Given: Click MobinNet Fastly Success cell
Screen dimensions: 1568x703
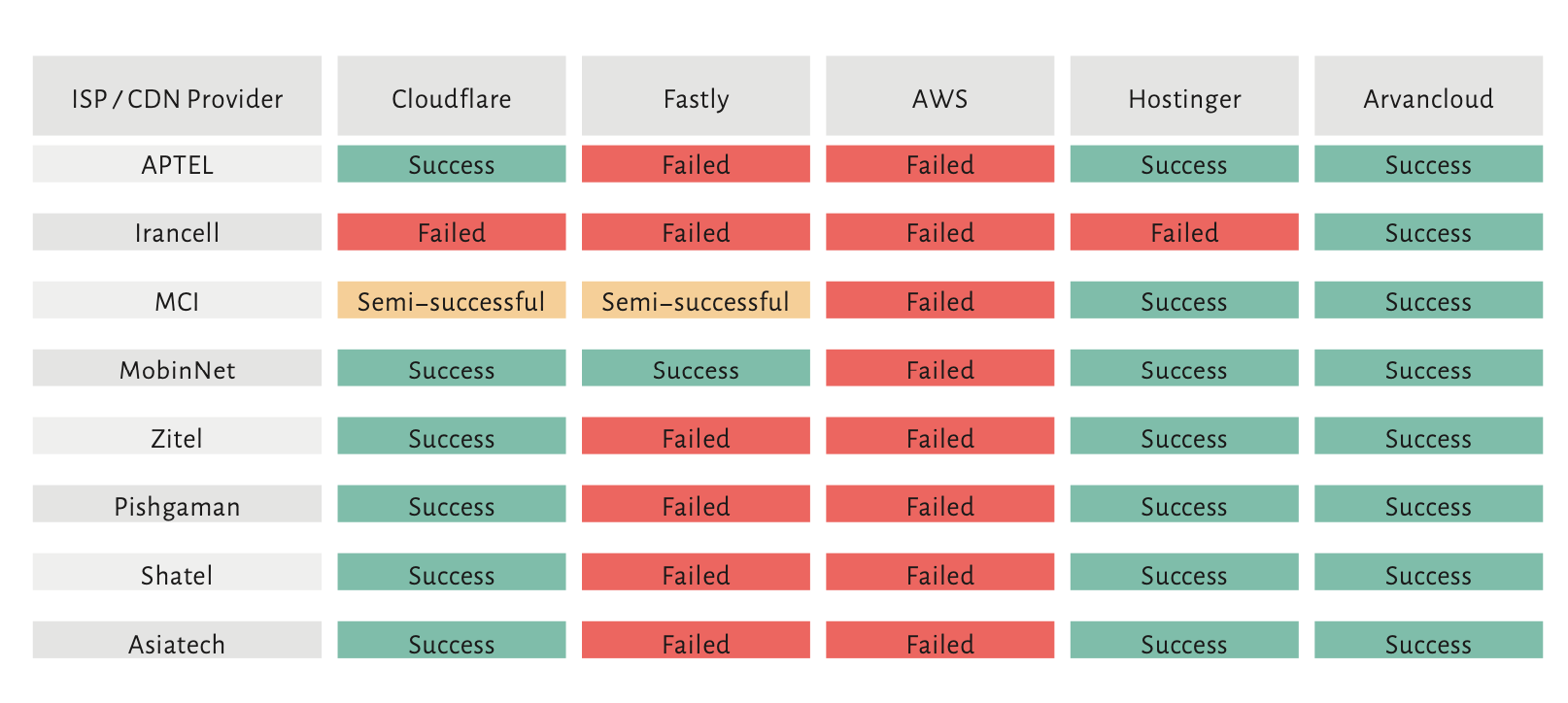Looking at the screenshot, I should (x=696, y=369).
